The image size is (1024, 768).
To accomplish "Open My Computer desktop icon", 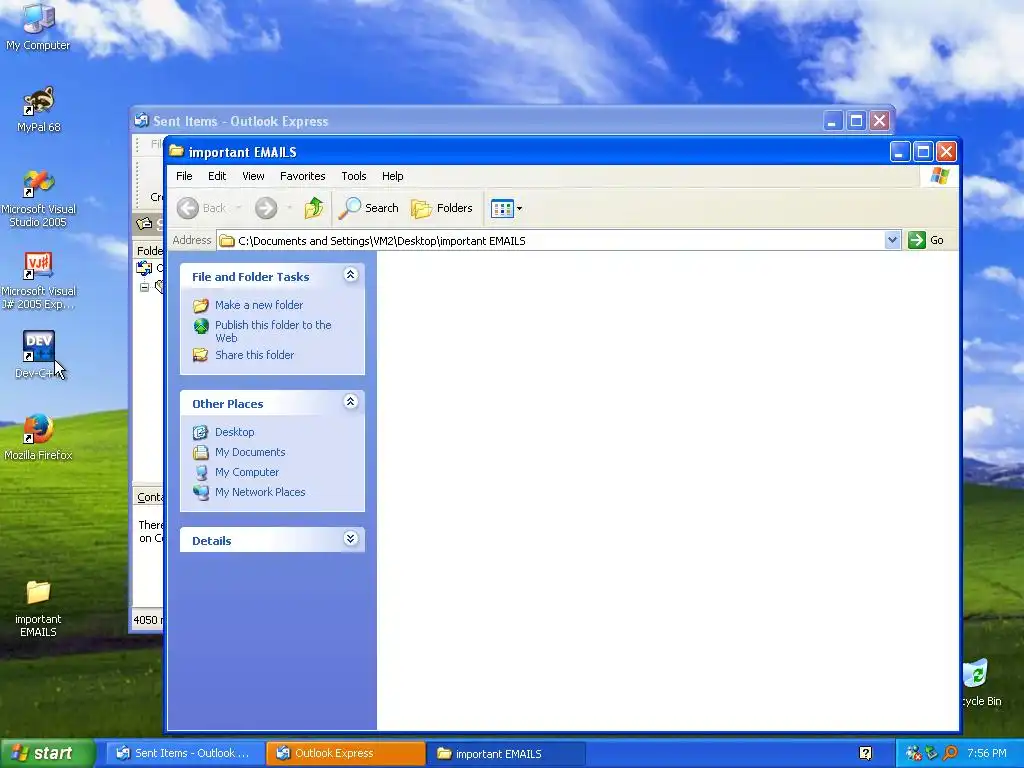I will 38,26.
